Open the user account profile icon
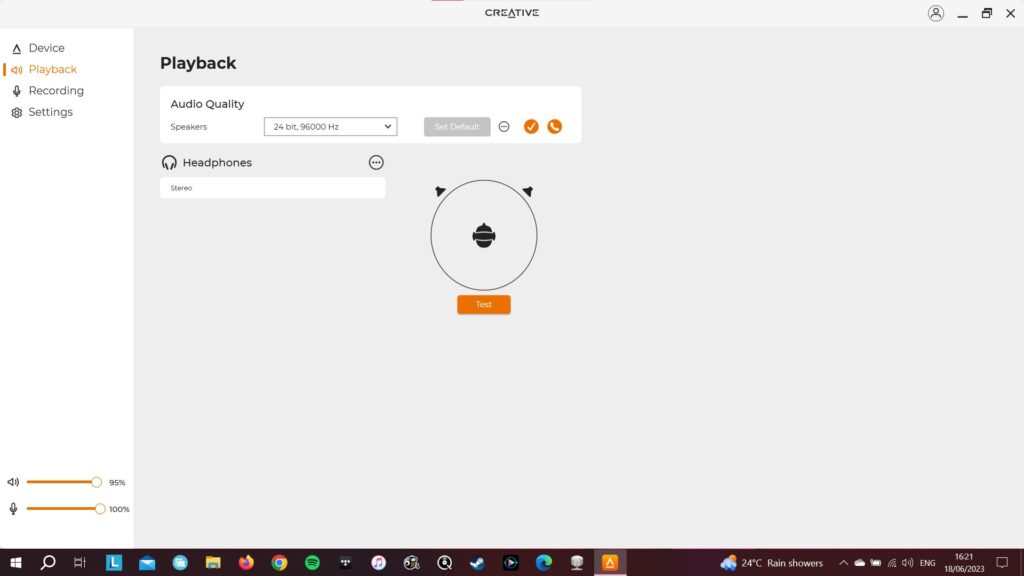 click(936, 13)
